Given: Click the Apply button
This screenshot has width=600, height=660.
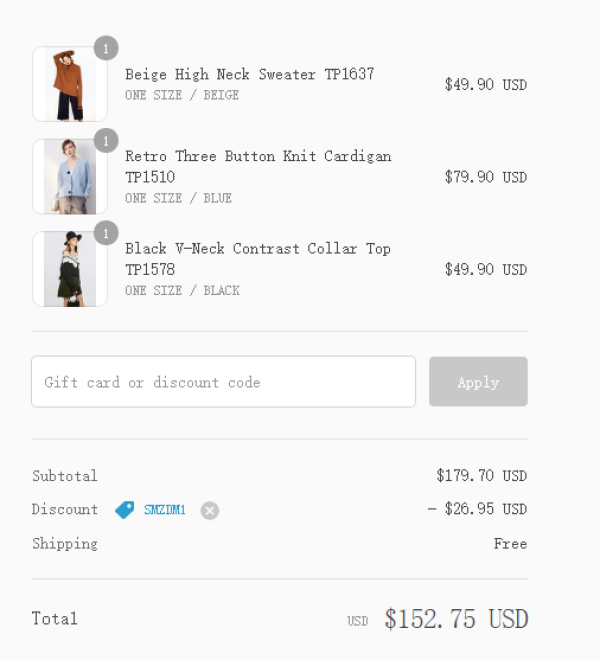Looking at the screenshot, I should point(478,382).
